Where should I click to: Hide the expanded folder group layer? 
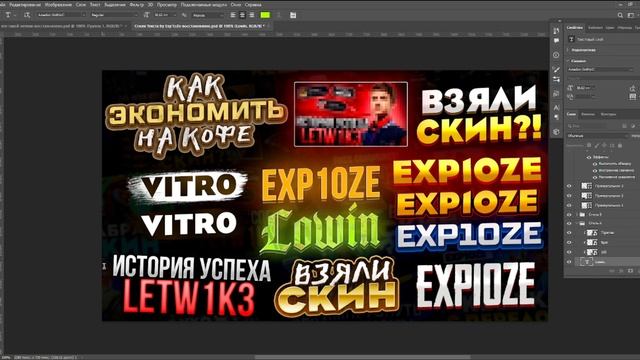tap(569, 224)
